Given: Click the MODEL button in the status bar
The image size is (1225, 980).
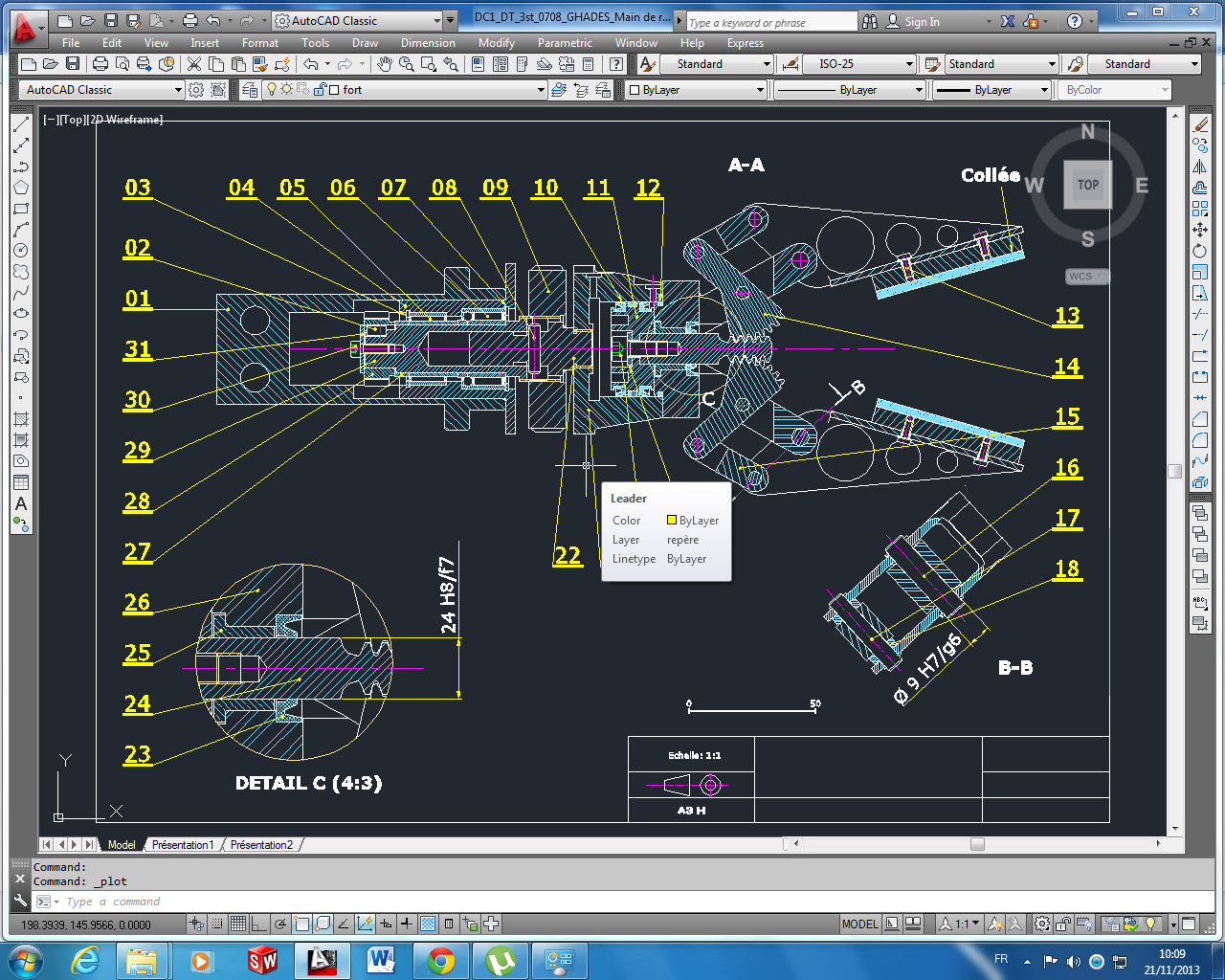Looking at the screenshot, I should point(859,924).
